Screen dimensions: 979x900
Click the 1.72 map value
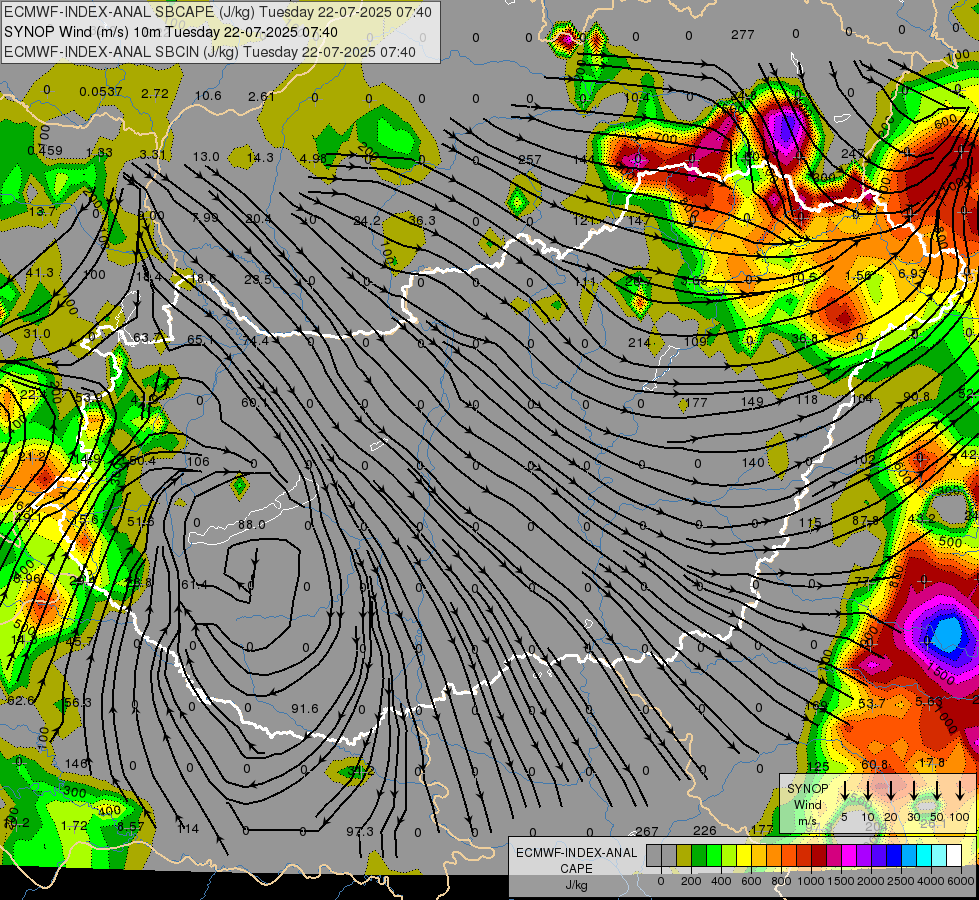point(74,826)
